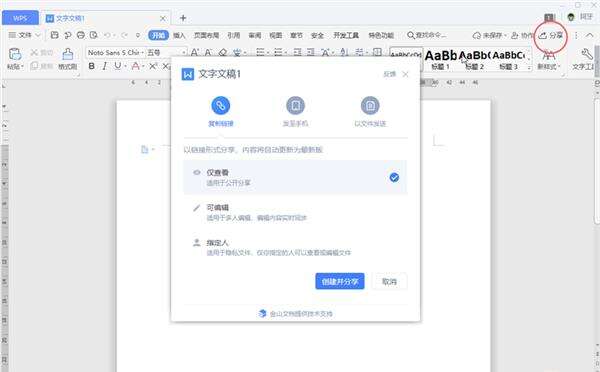Viewport: 600px width, 372px height.
Task: Click the font color A swatch
Action: [x=135, y=66]
